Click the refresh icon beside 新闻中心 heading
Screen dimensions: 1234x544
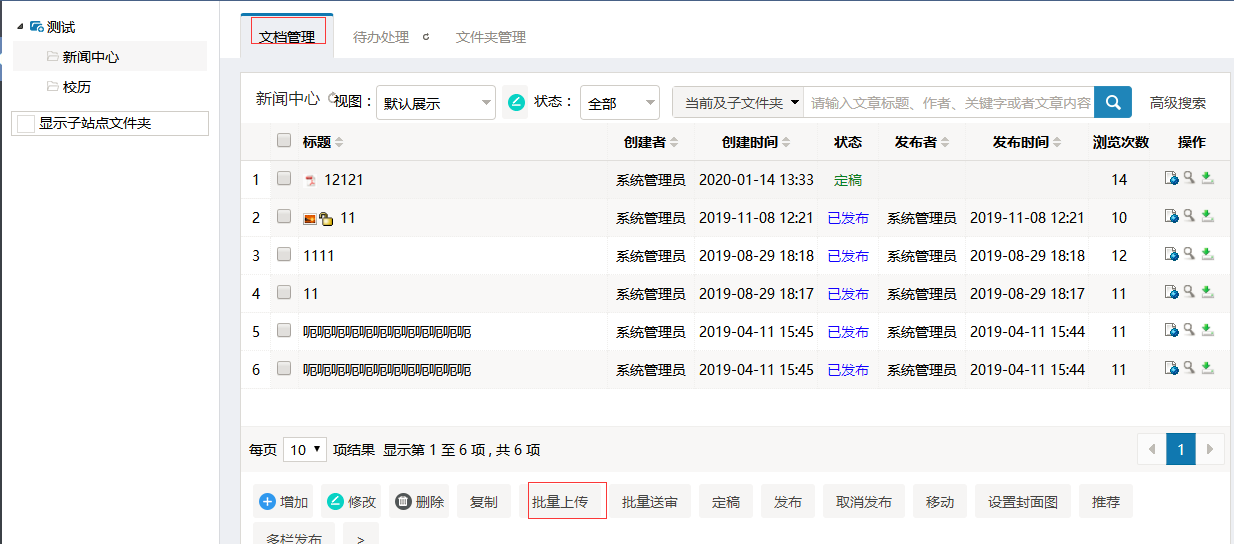[333, 99]
